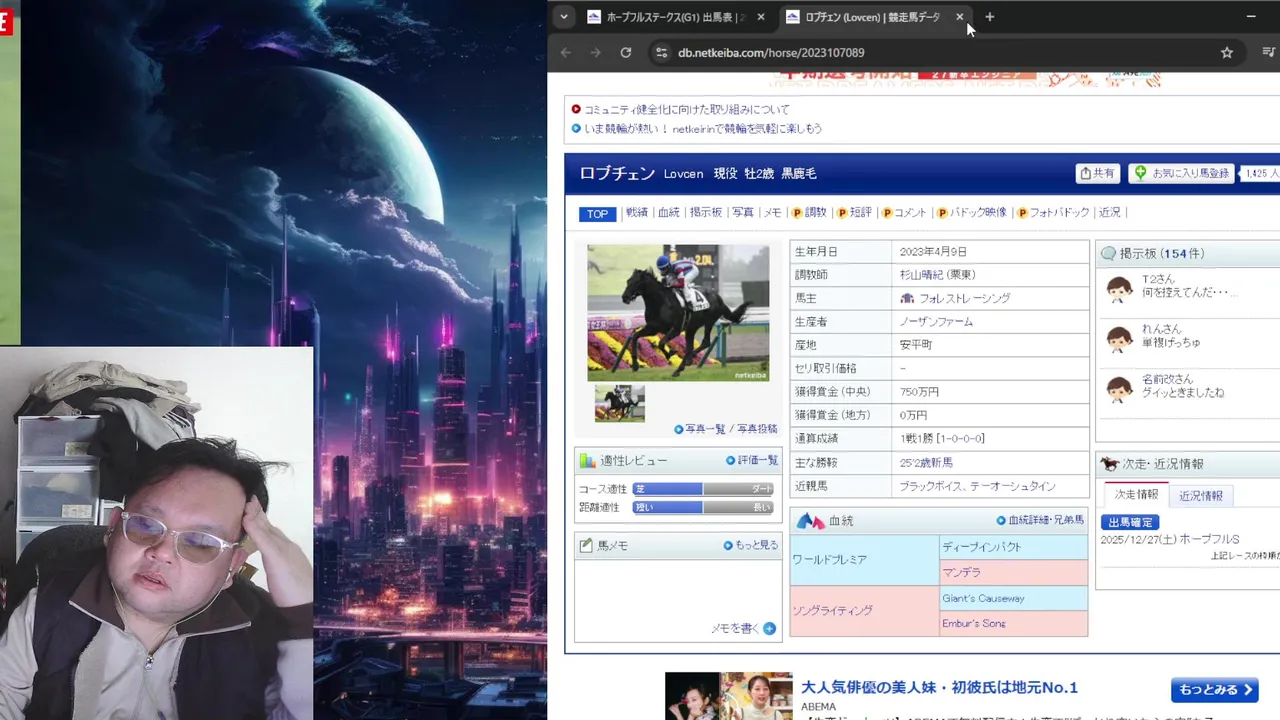
Task: Click the 血統 pedigree header icon
Action: [810, 521]
